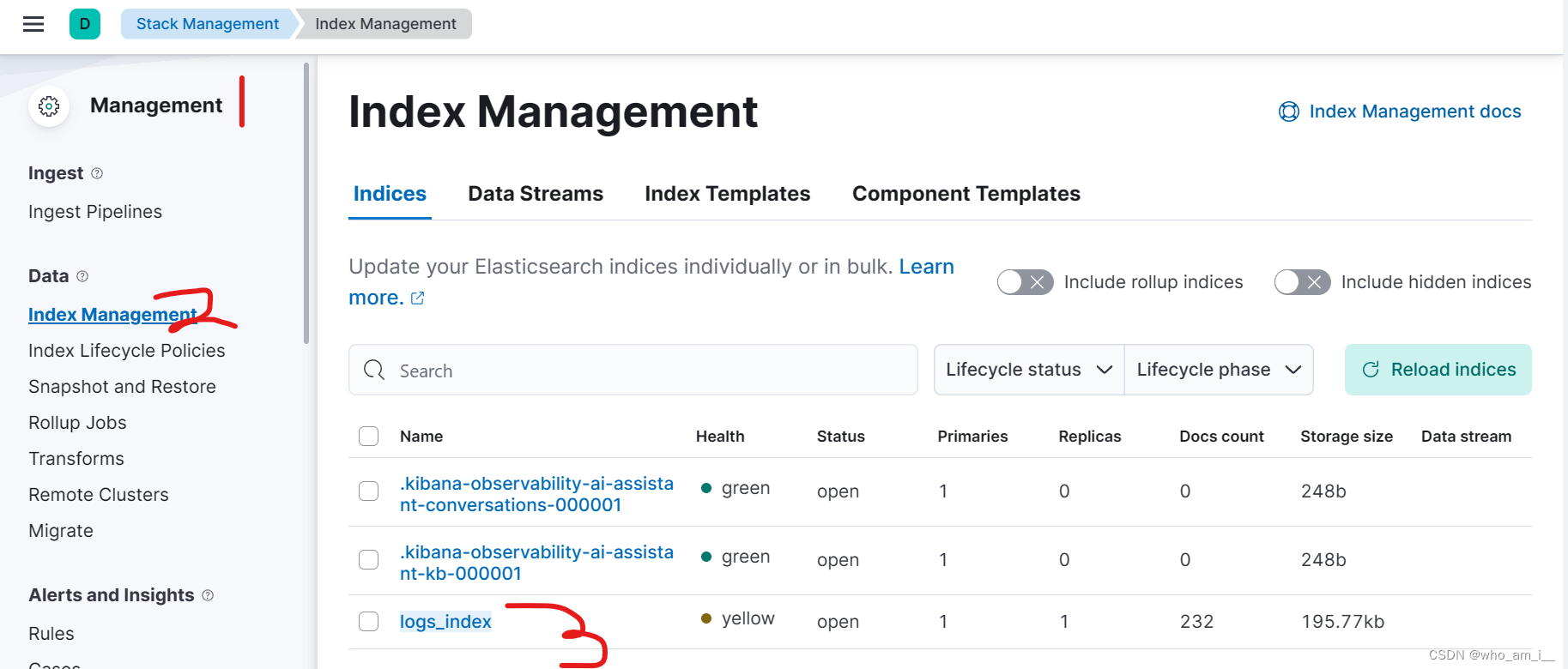
Task: Click the 232 docs count cell
Action: [x=1197, y=622]
